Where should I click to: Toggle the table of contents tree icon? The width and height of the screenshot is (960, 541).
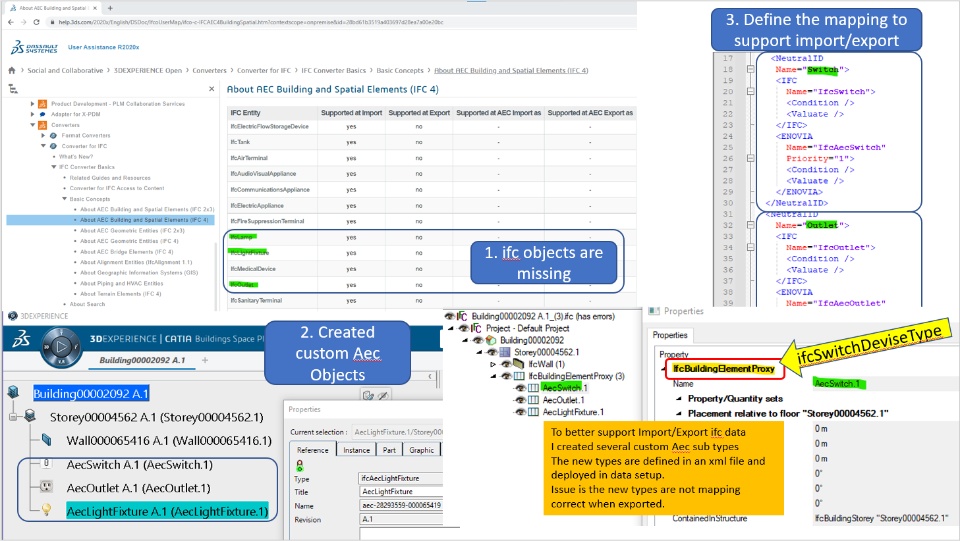[x=13, y=89]
